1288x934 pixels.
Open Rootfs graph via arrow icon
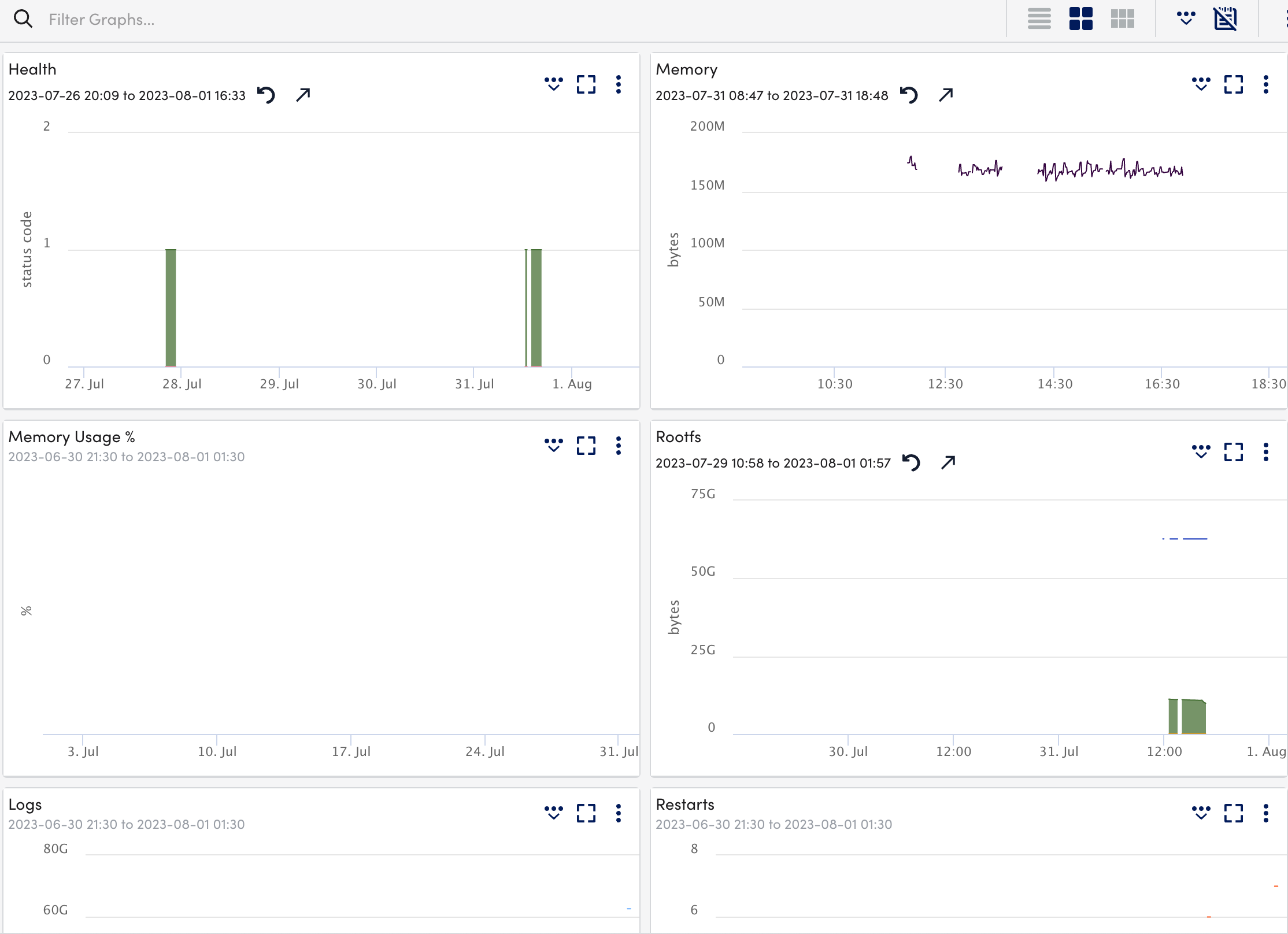point(948,462)
